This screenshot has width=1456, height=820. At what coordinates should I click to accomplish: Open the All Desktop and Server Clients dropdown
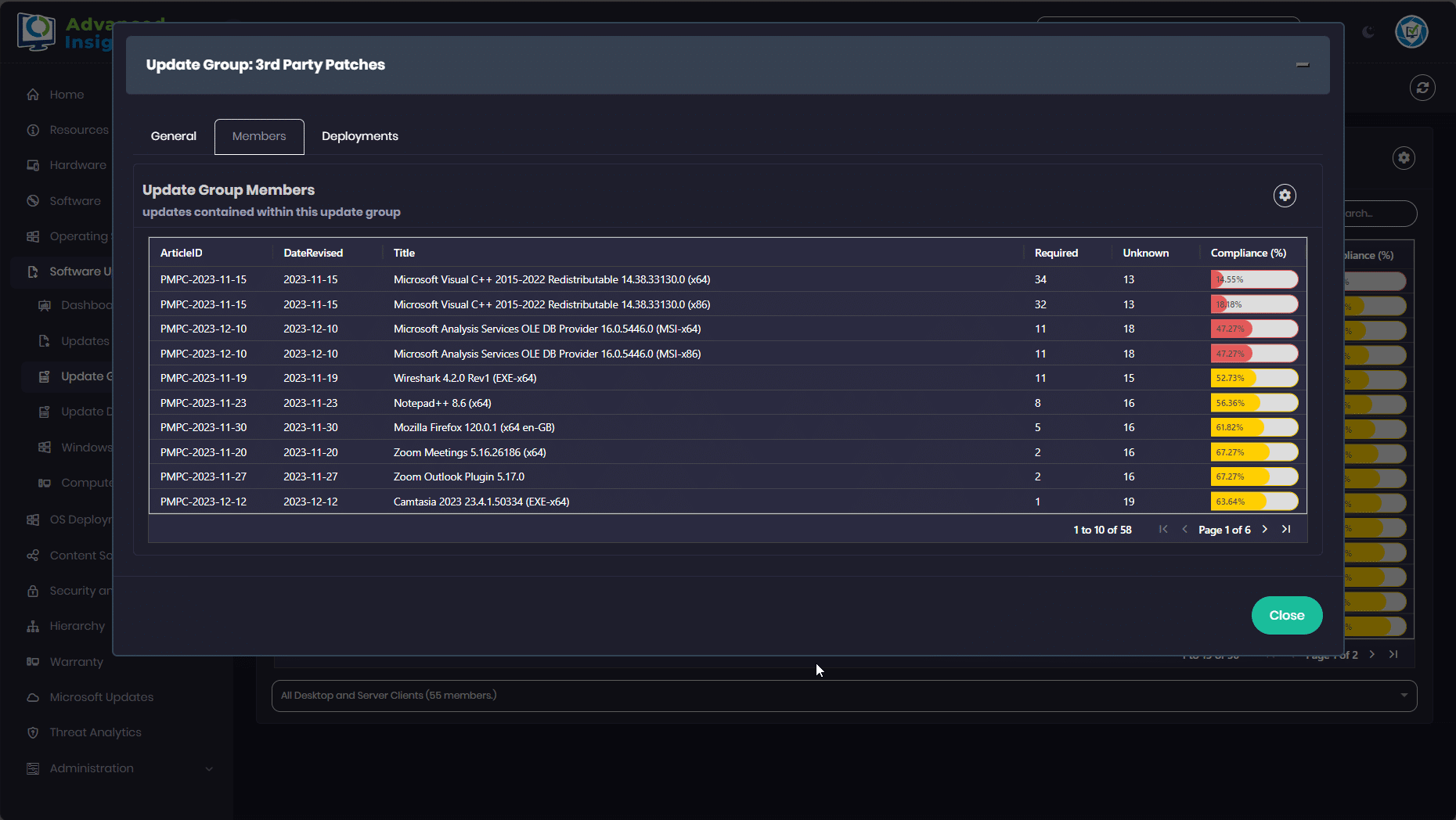(x=844, y=696)
